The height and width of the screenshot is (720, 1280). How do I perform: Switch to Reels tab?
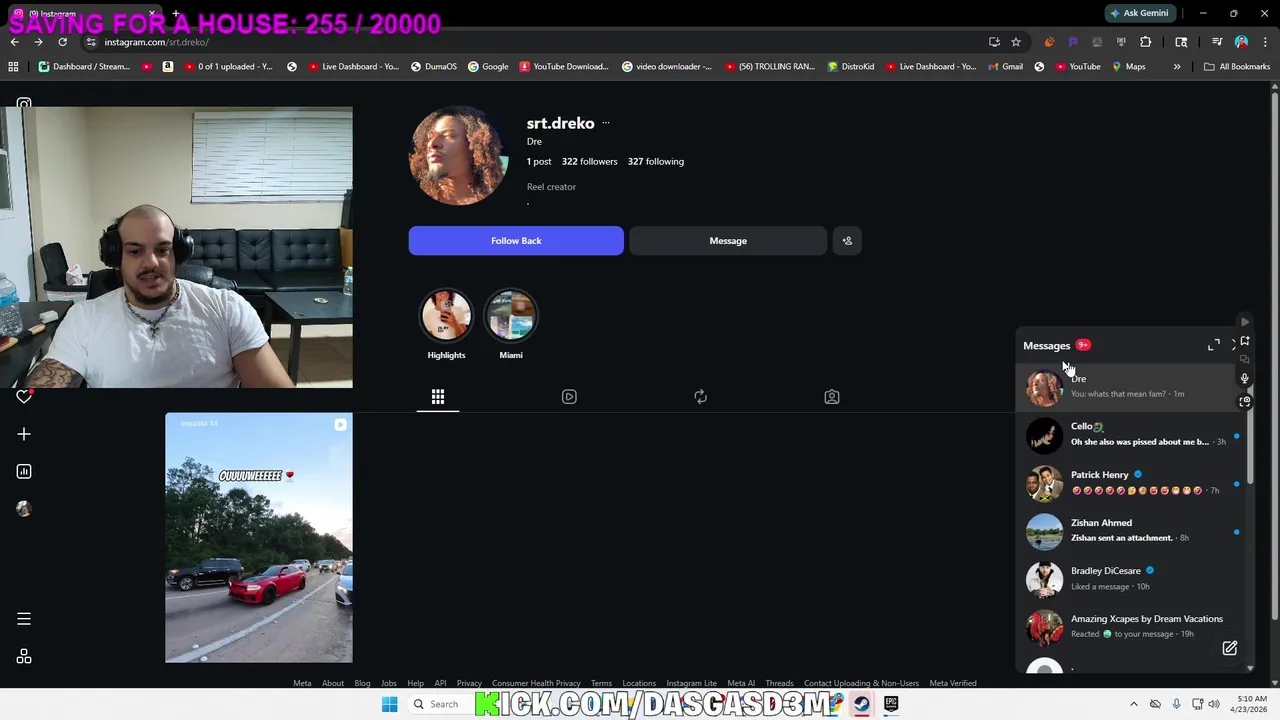[569, 397]
